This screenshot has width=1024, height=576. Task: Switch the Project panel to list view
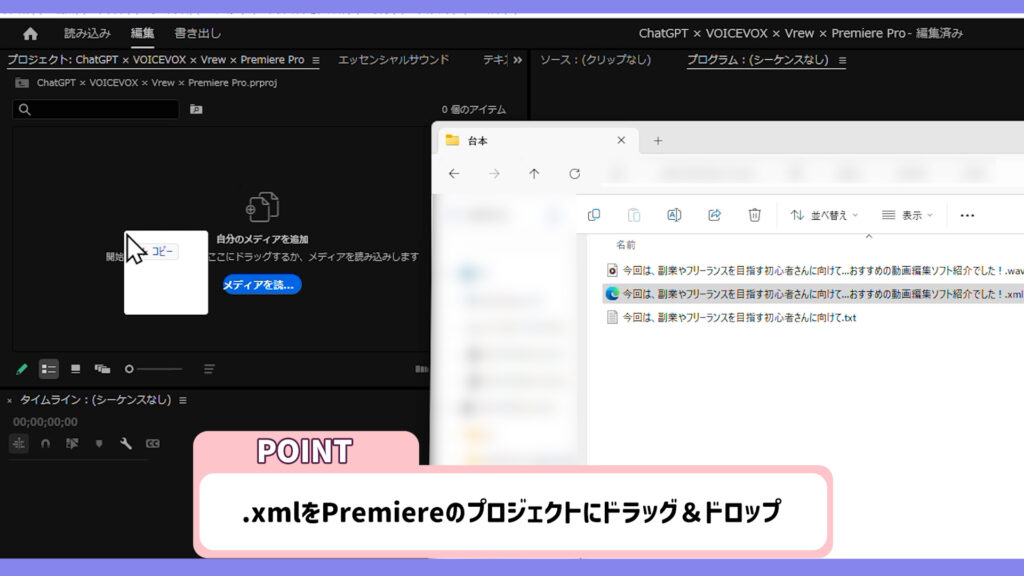[x=48, y=369]
